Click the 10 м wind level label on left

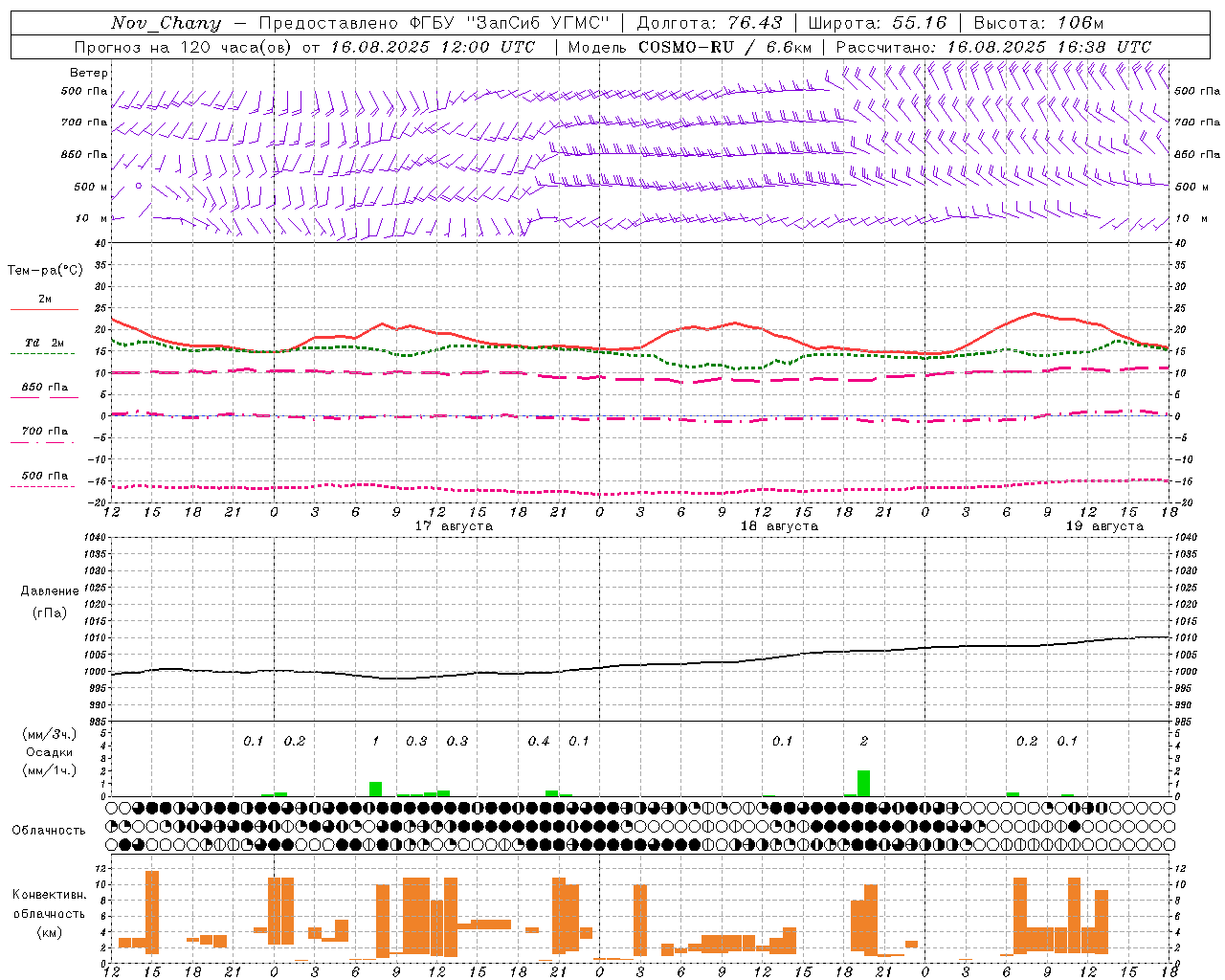click(91, 219)
